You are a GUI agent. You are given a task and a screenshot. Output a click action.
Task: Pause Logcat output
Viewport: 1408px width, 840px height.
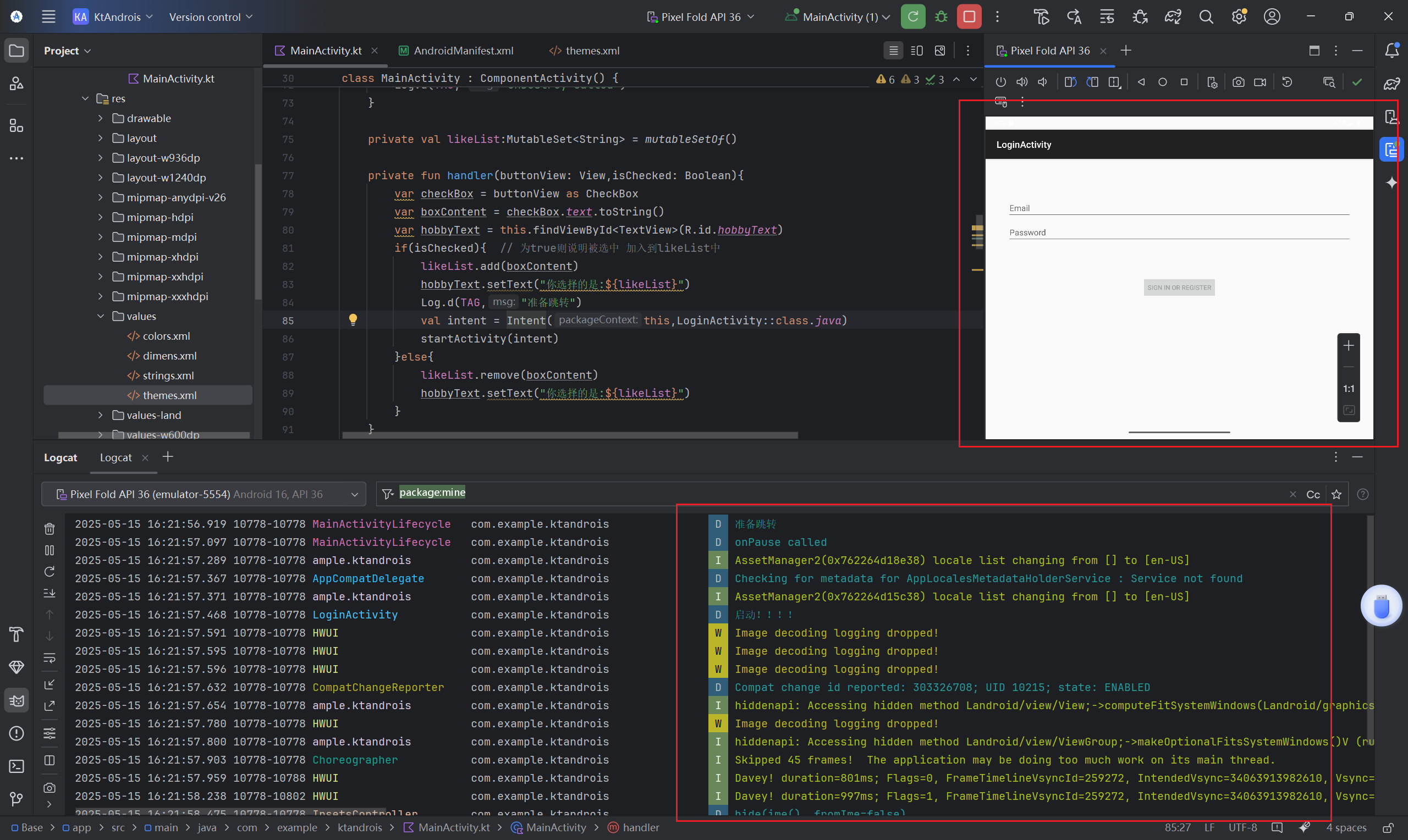coord(50,550)
